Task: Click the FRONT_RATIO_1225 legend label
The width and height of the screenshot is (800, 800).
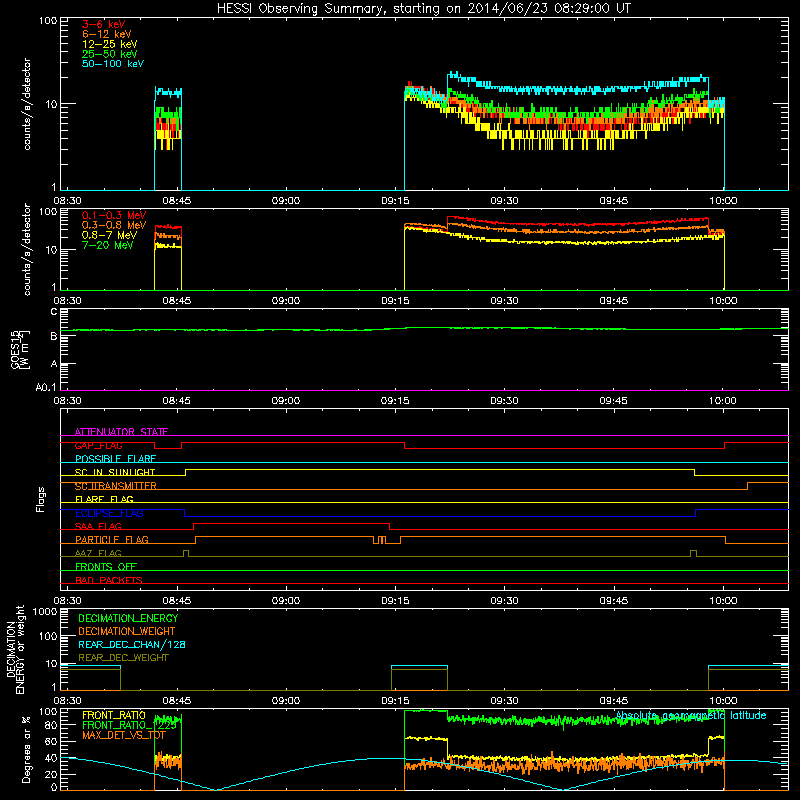Action: [129, 725]
